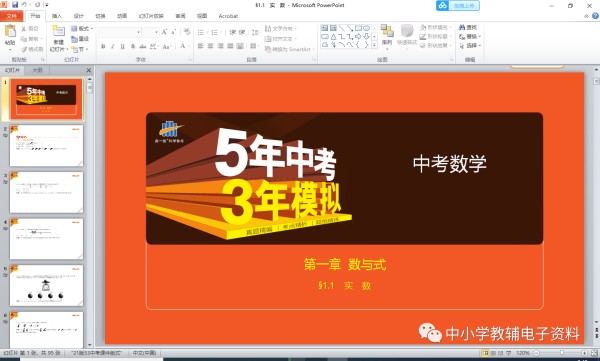Toggle Bold formatting
600x361 pixels.
(103, 46)
